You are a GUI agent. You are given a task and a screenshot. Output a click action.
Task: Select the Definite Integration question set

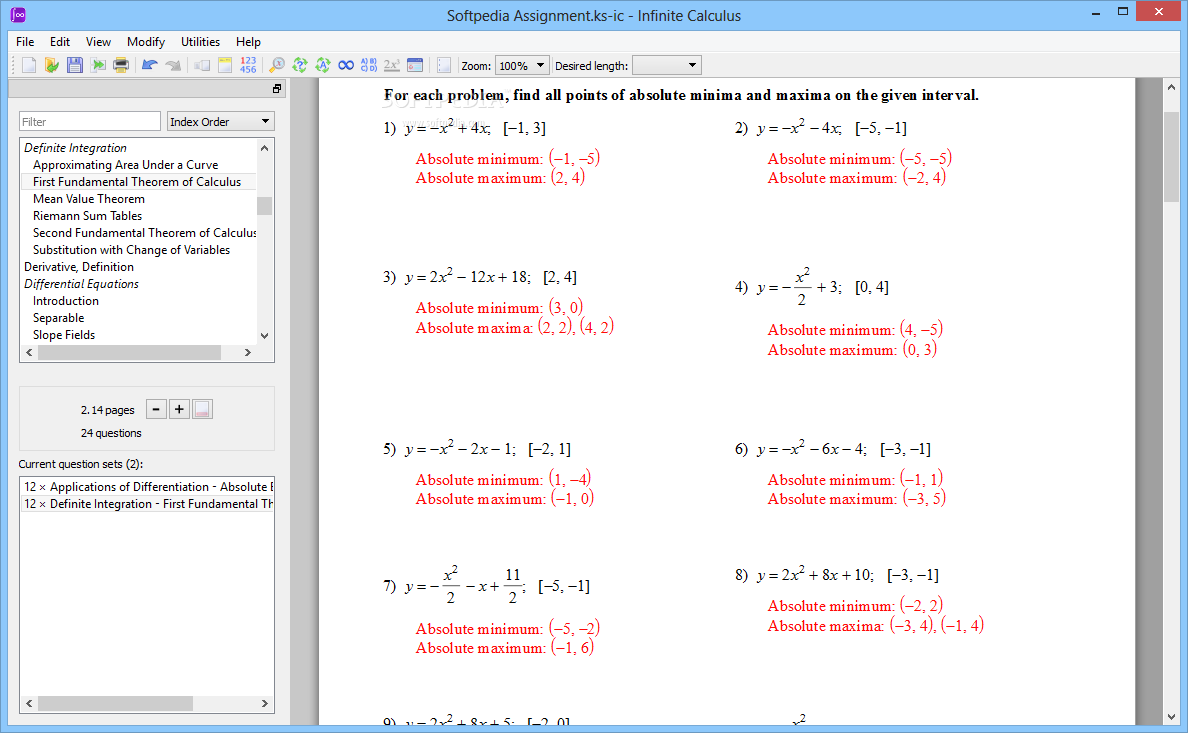(147, 504)
